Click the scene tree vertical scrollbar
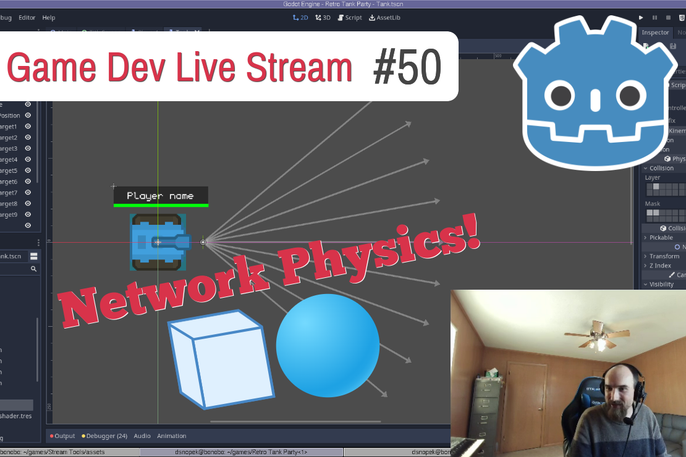This screenshot has height=457, width=686. [38, 140]
